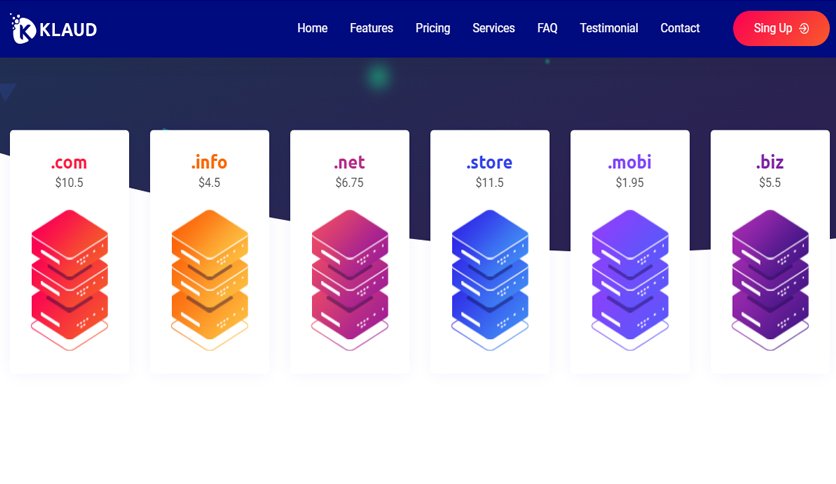Click the Klaud logo icon
The image size is (836, 484).
(x=23, y=29)
